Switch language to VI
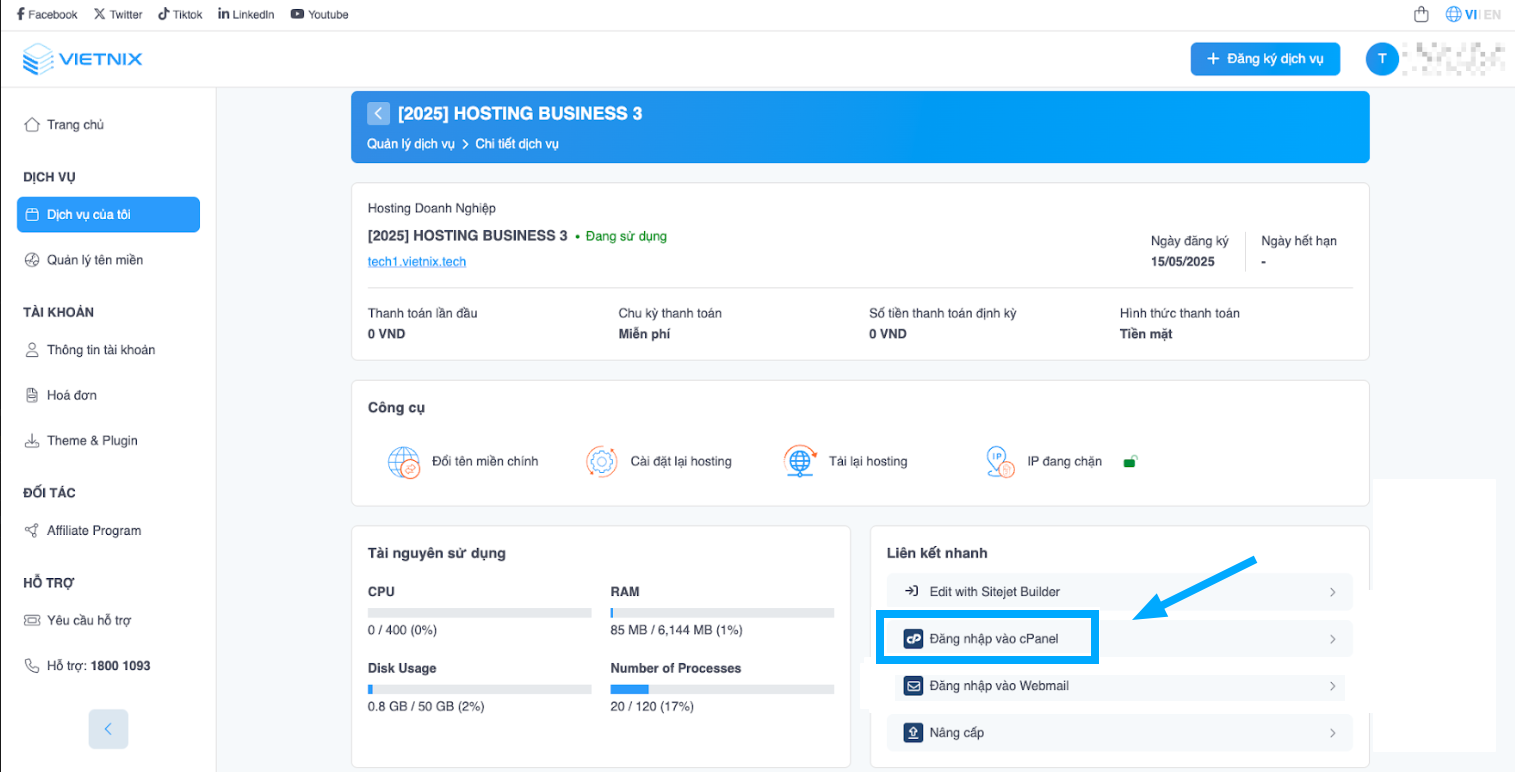Image resolution: width=1515 pixels, height=772 pixels. tap(1471, 13)
